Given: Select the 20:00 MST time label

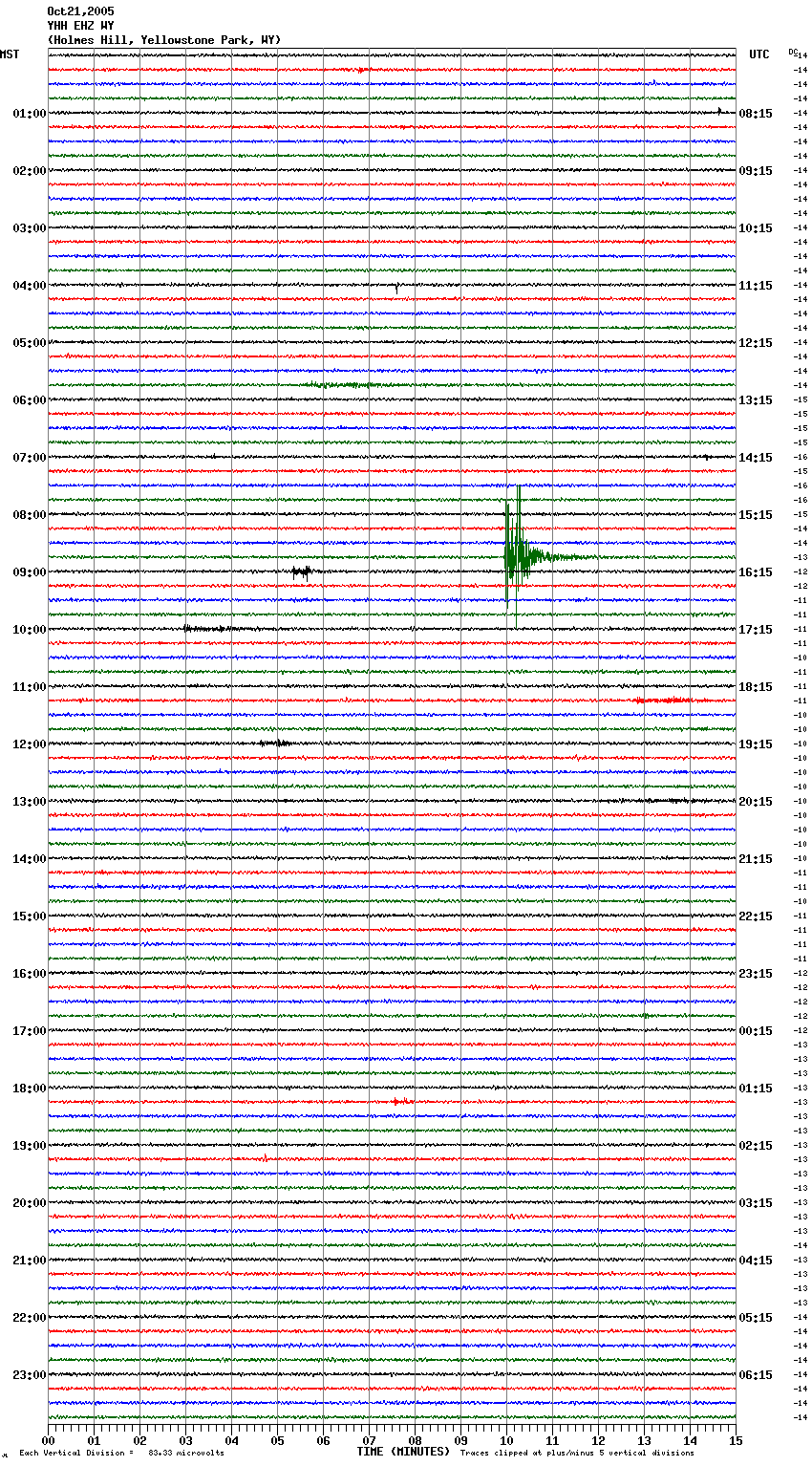Looking at the screenshot, I should pos(29,1203).
